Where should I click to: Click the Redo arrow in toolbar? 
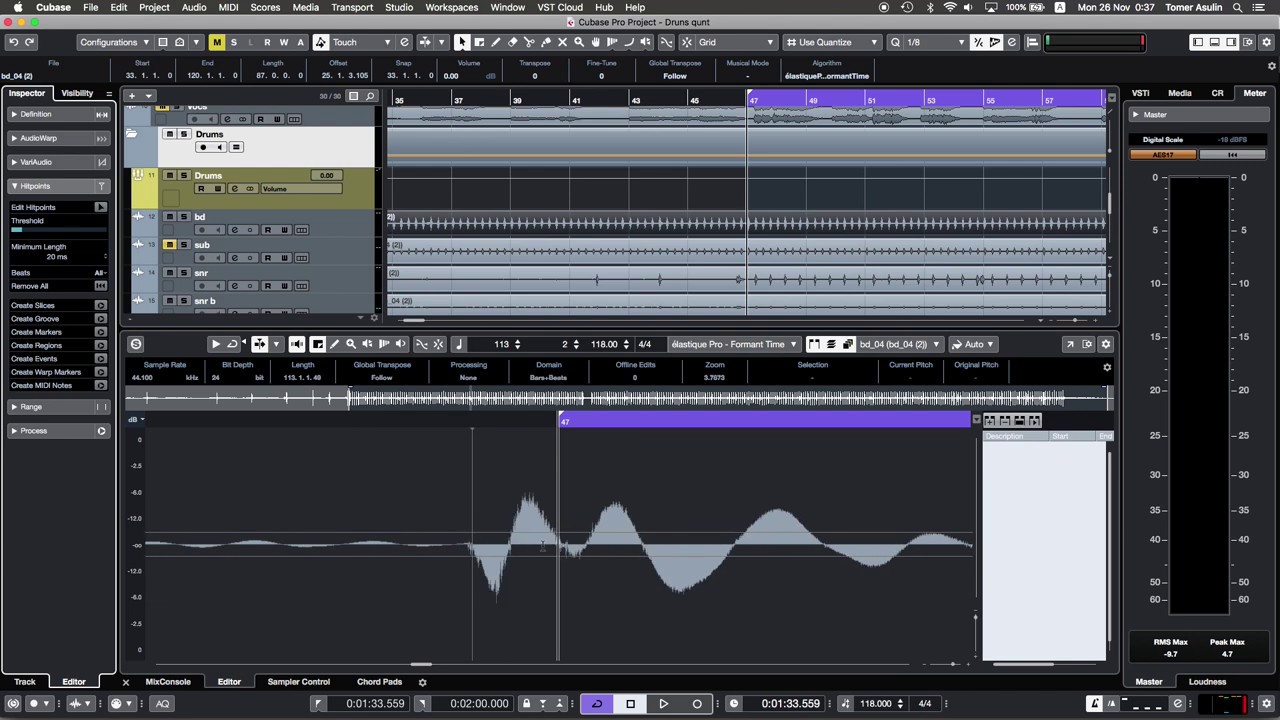30,42
